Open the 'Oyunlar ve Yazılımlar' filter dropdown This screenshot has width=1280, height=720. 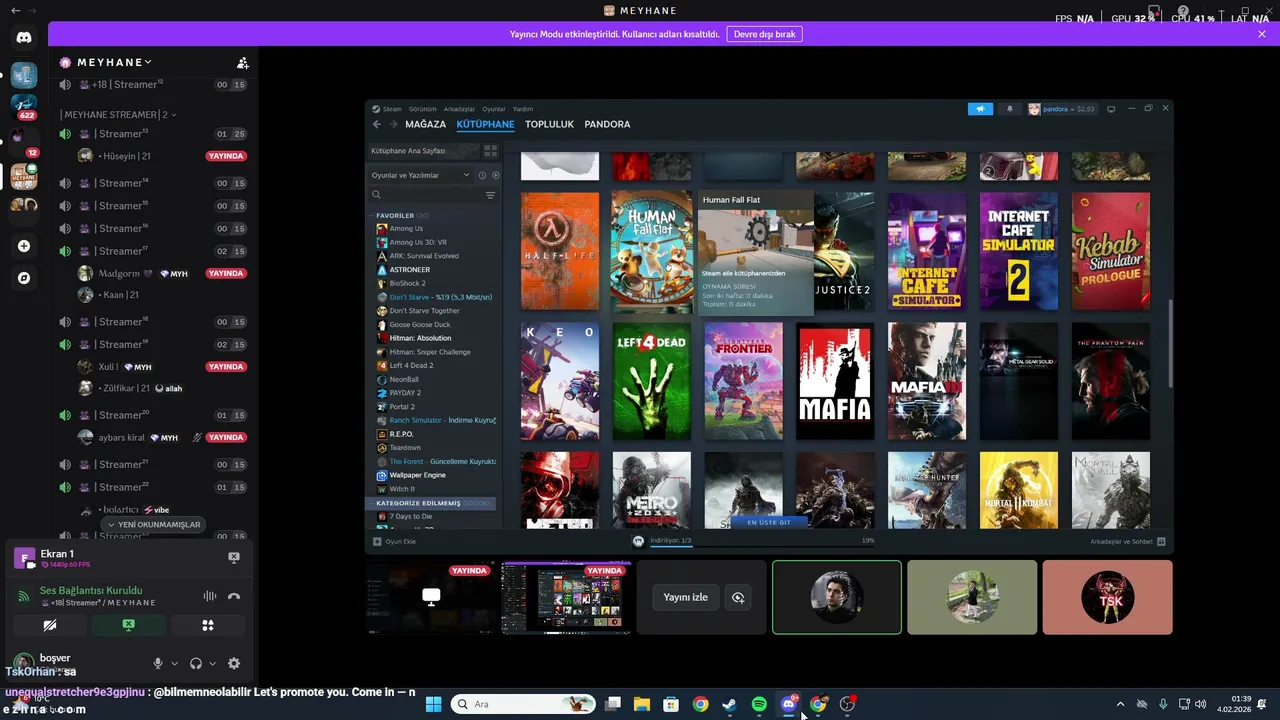420,175
